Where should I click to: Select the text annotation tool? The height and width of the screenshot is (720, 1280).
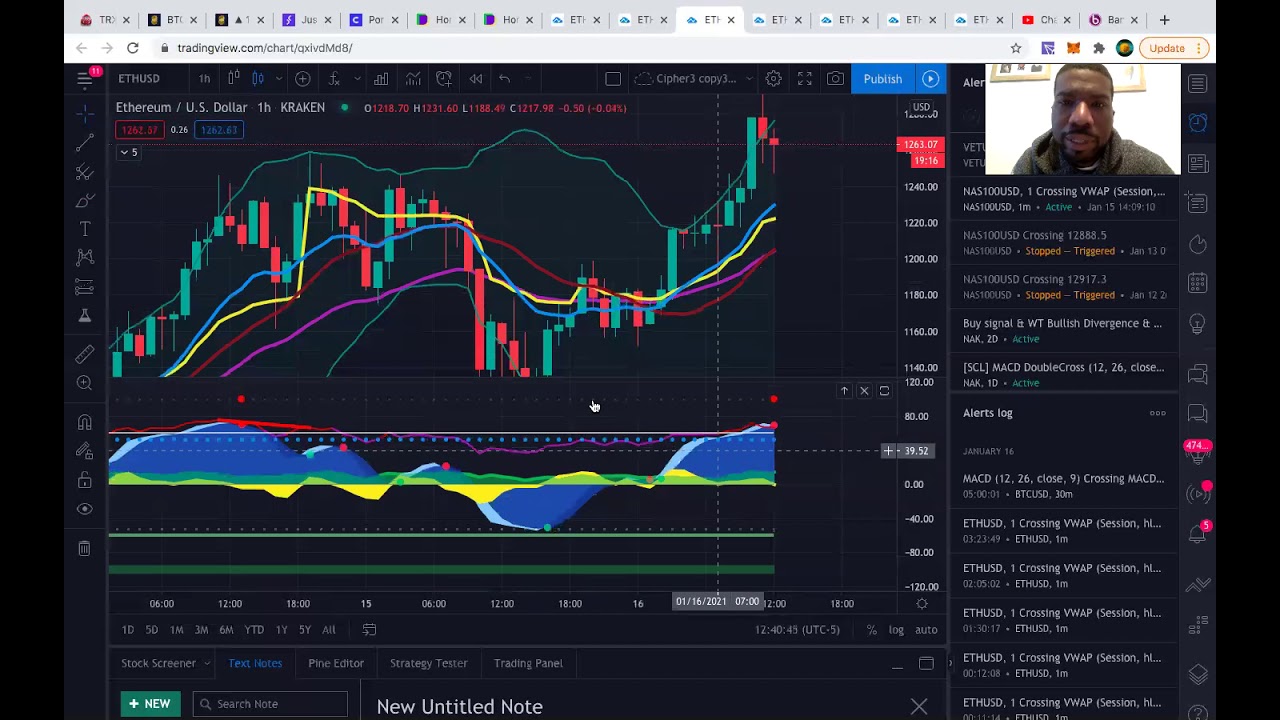[85, 229]
